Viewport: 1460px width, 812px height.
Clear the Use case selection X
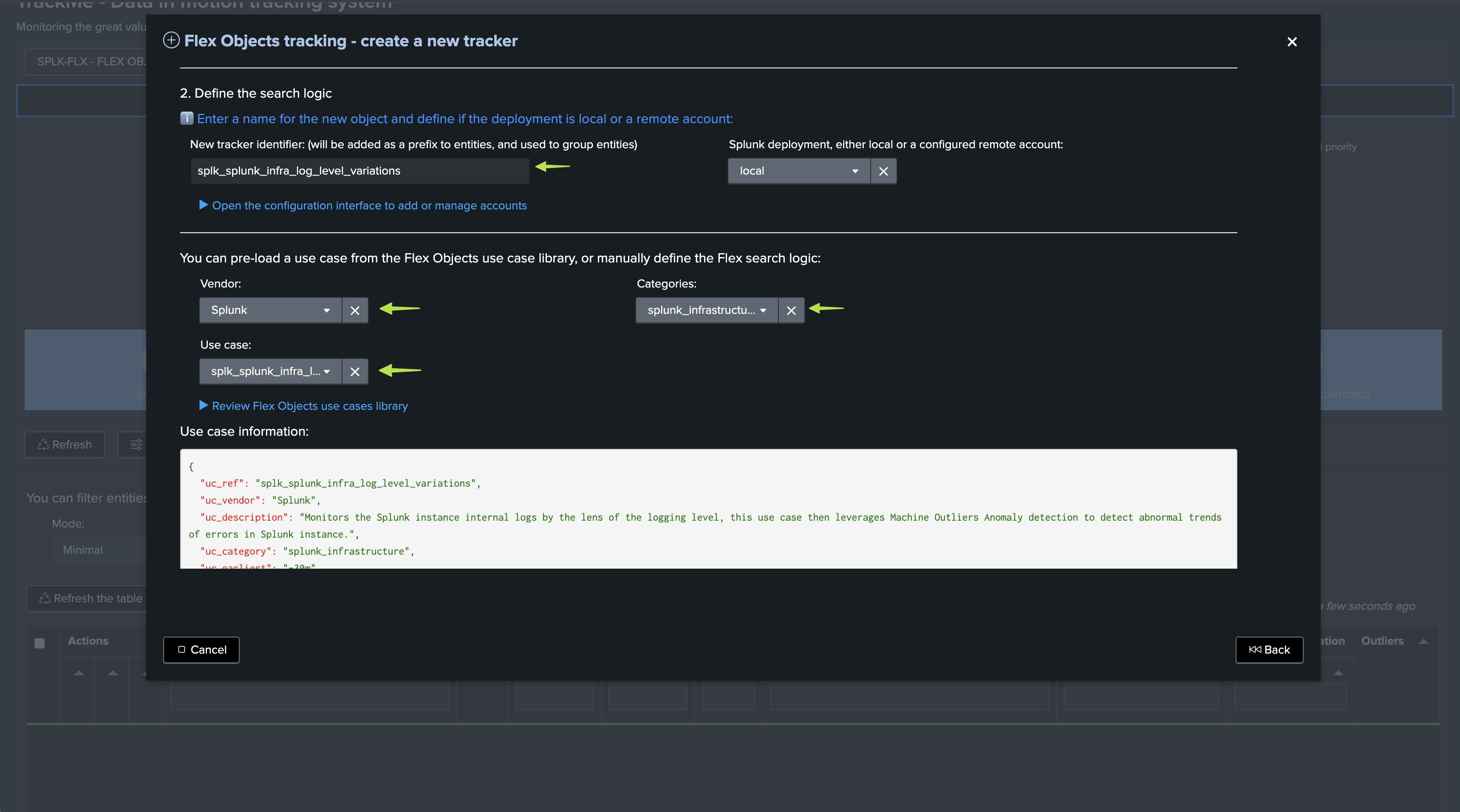(x=355, y=372)
